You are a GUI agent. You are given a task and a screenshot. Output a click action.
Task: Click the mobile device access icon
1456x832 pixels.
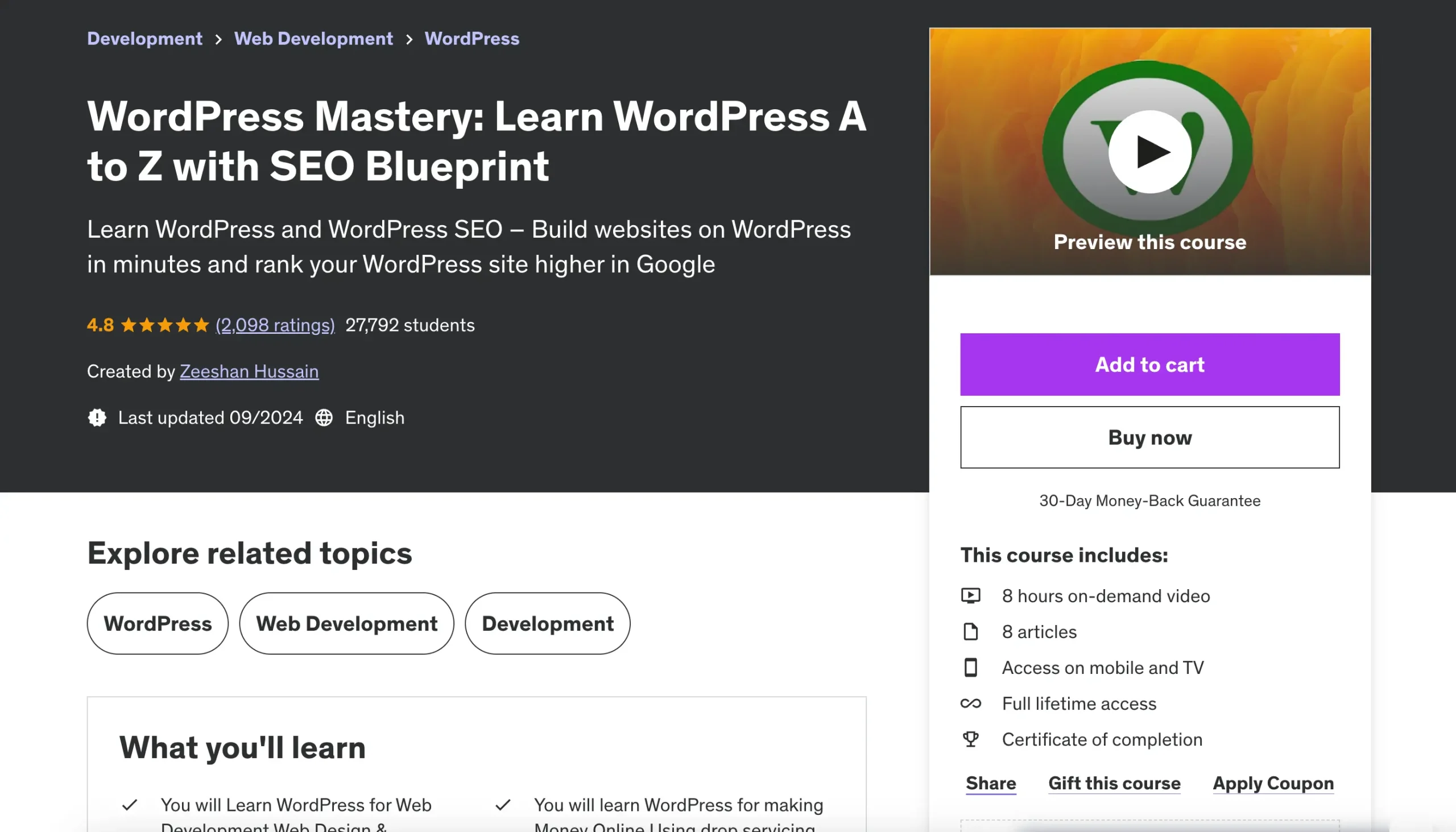coord(970,668)
